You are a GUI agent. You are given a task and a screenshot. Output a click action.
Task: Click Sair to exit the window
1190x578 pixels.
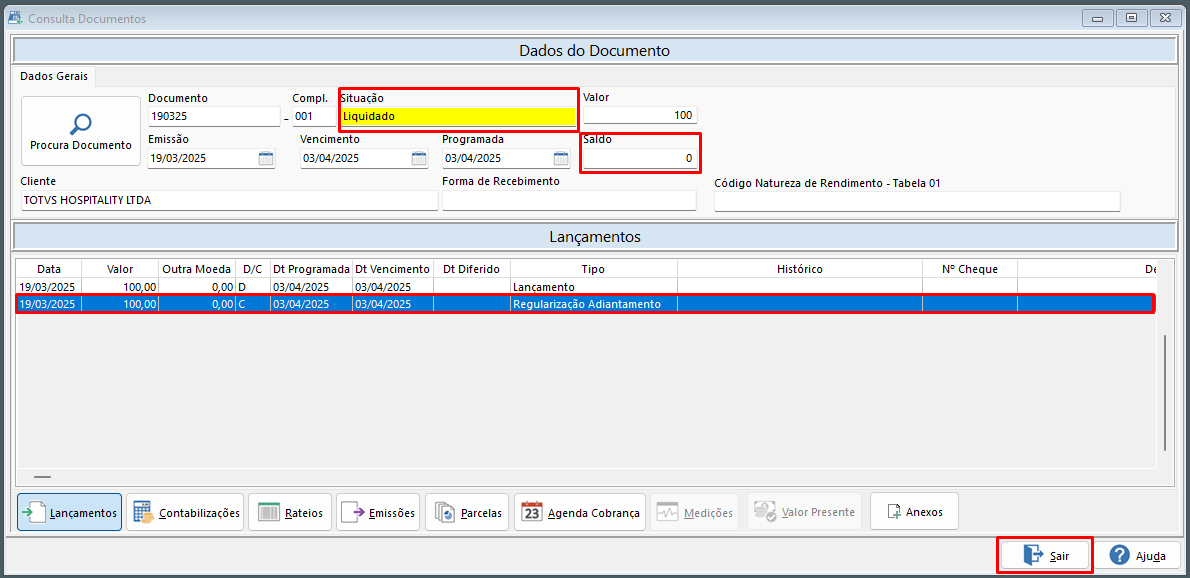point(1045,556)
